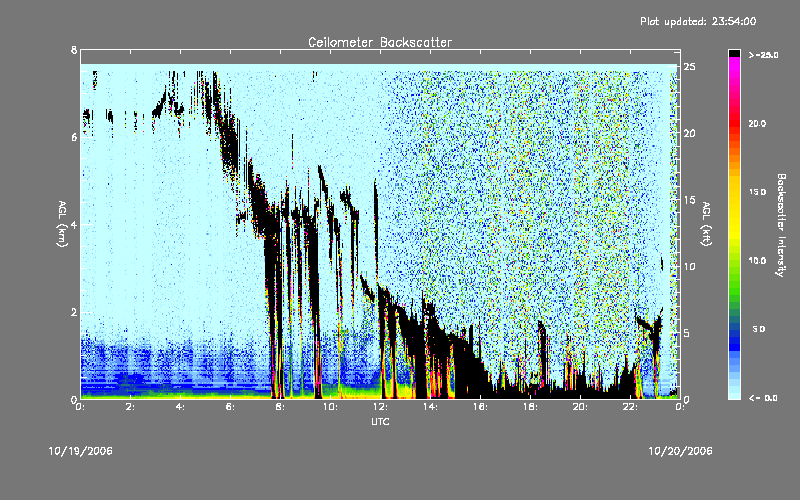Click the "16:" hour label on UTC axis

coord(480,407)
